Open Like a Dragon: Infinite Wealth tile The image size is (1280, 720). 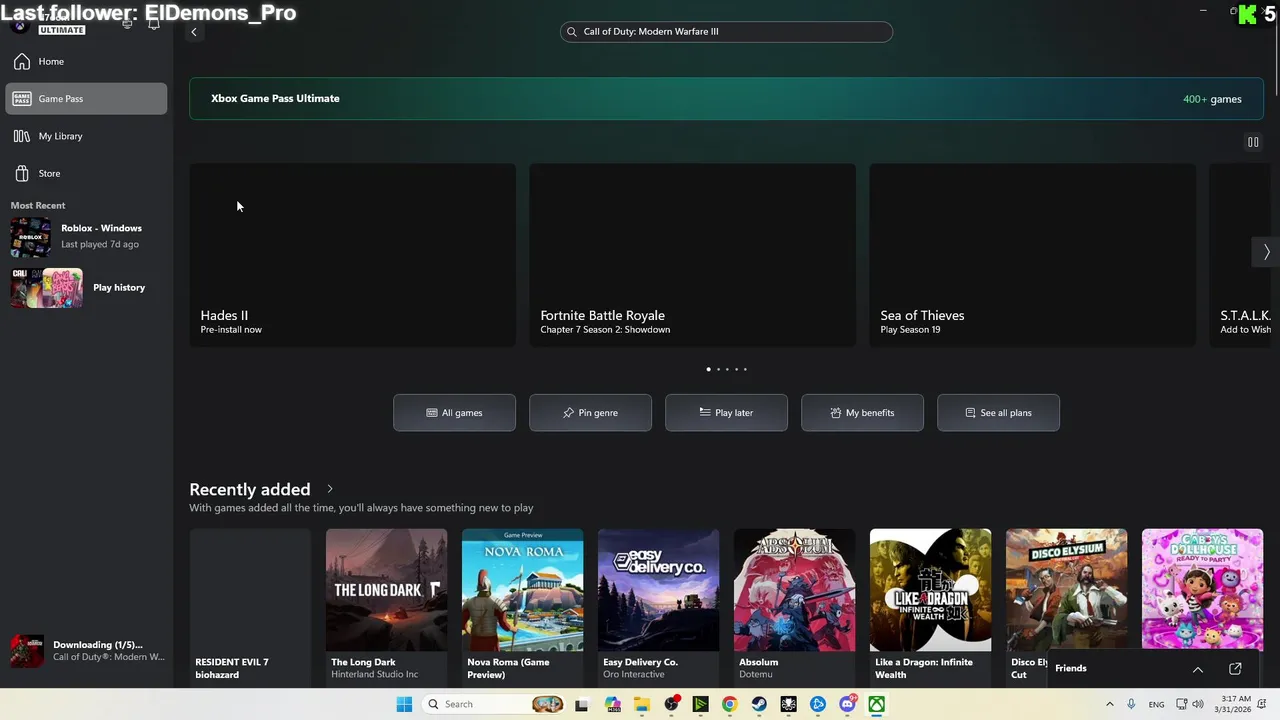click(930, 607)
